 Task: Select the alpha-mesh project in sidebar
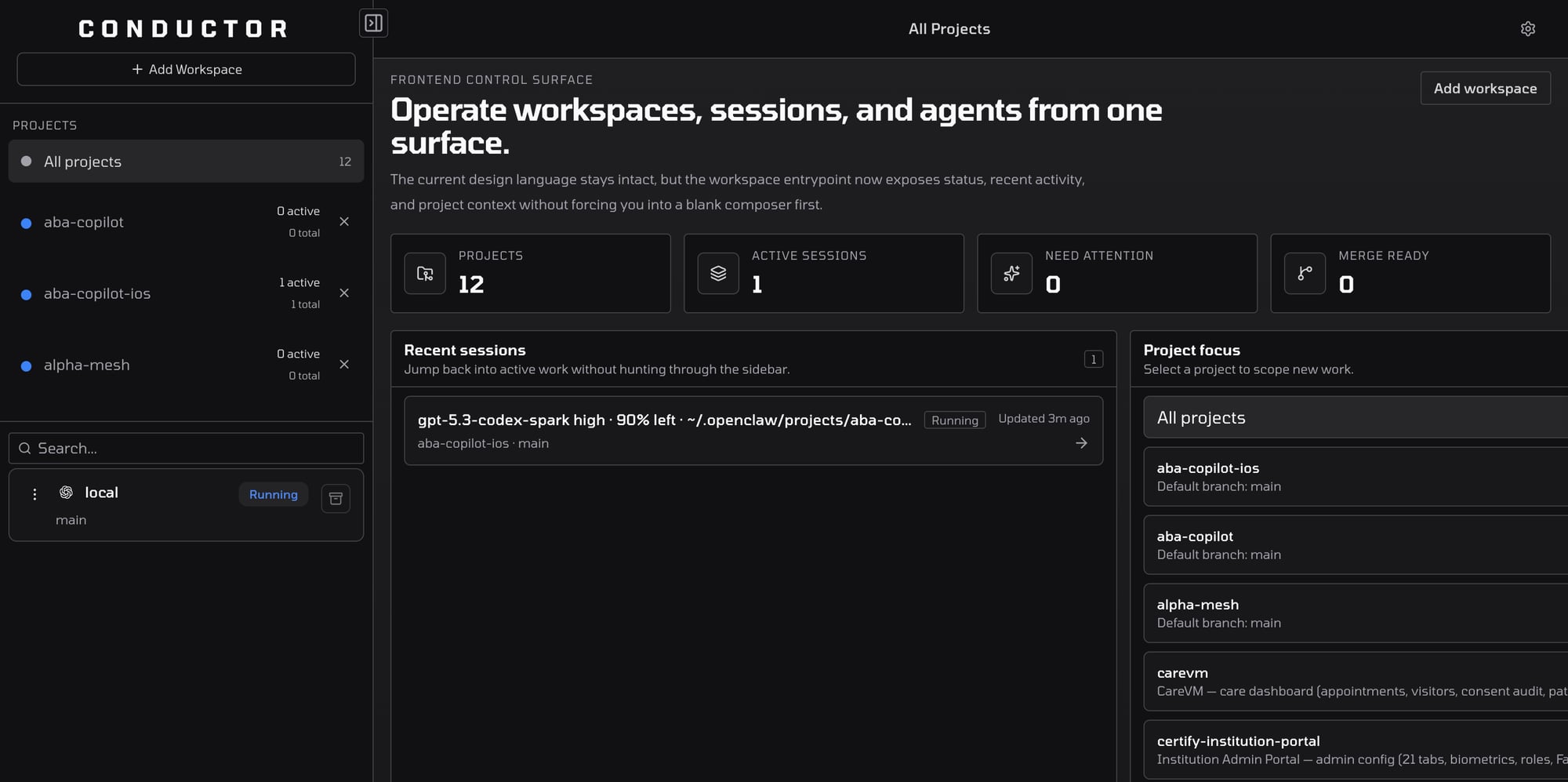point(87,366)
